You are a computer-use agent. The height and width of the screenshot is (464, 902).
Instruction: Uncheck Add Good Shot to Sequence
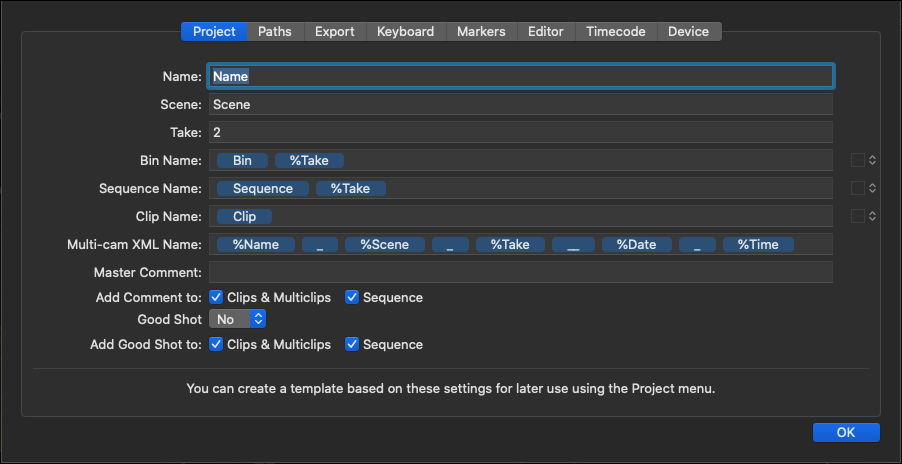pyautogui.click(x=352, y=344)
